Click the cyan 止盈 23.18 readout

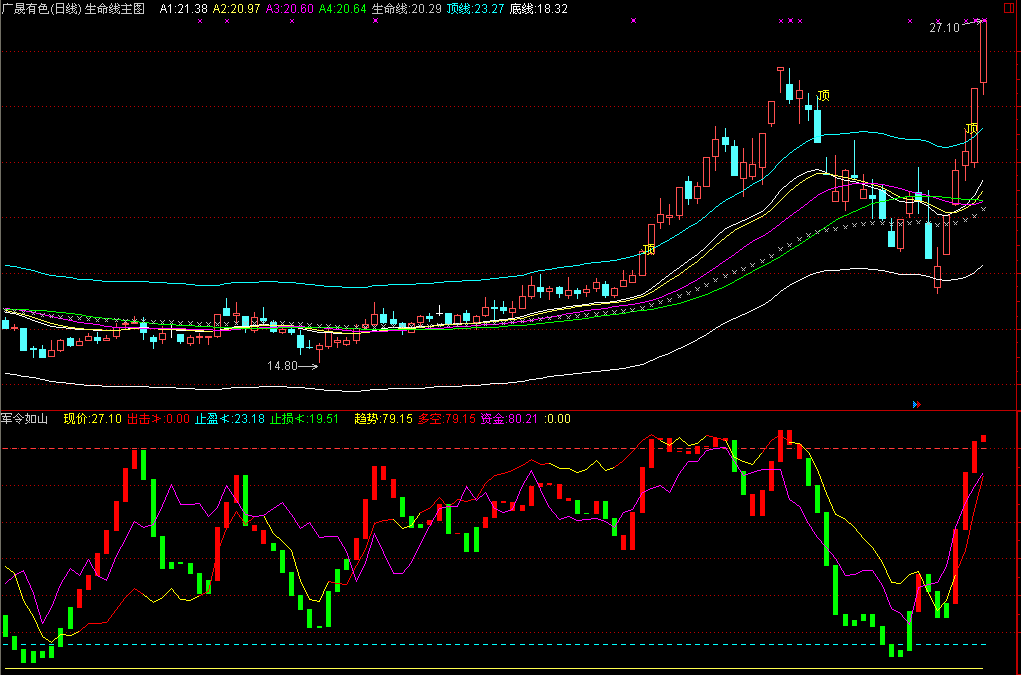click(x=230, y=419)
